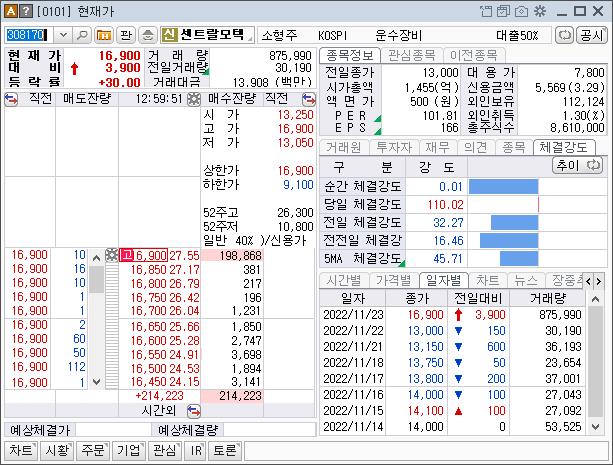Click the 거래량 column header

(x=548, y=298)
